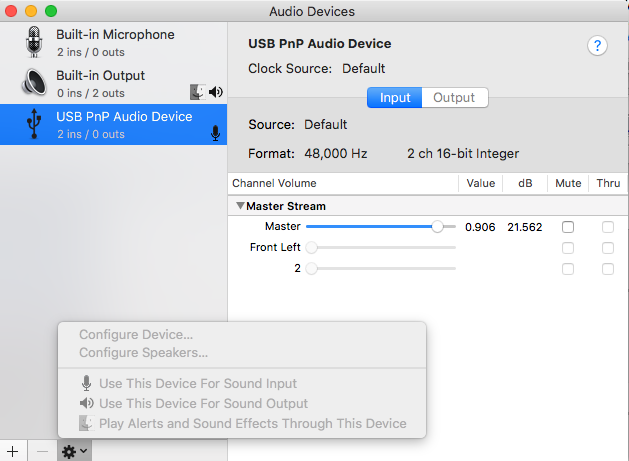Viewport: 629px width, 461px height.
Task: Click the microphone indicator on USB device row
Action: click(x=215, y=133)
